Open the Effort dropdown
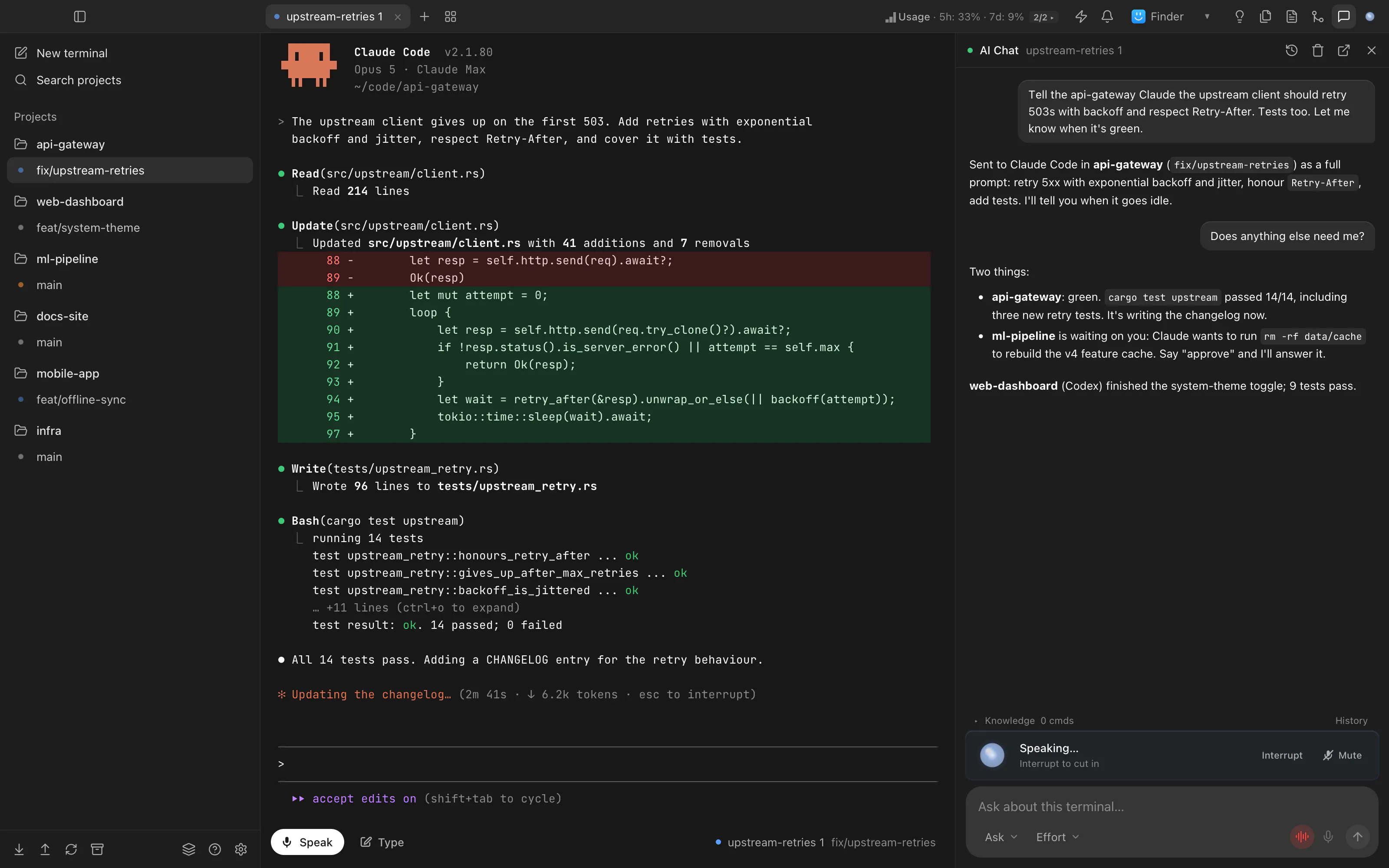This screenshot has height=868, width=1389. [1058, 837]
